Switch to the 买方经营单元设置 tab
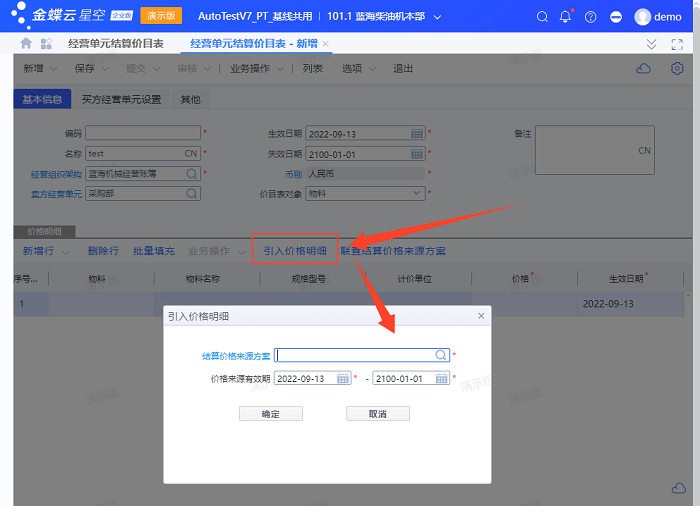The width and height of the screenshot is (700, 506). (121, 100)
